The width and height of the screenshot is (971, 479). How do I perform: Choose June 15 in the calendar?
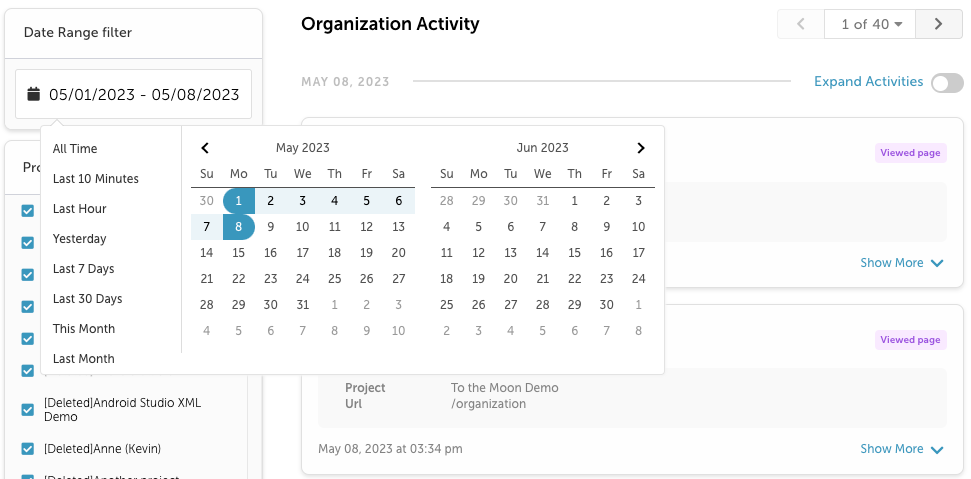click(x=574, y=252)
